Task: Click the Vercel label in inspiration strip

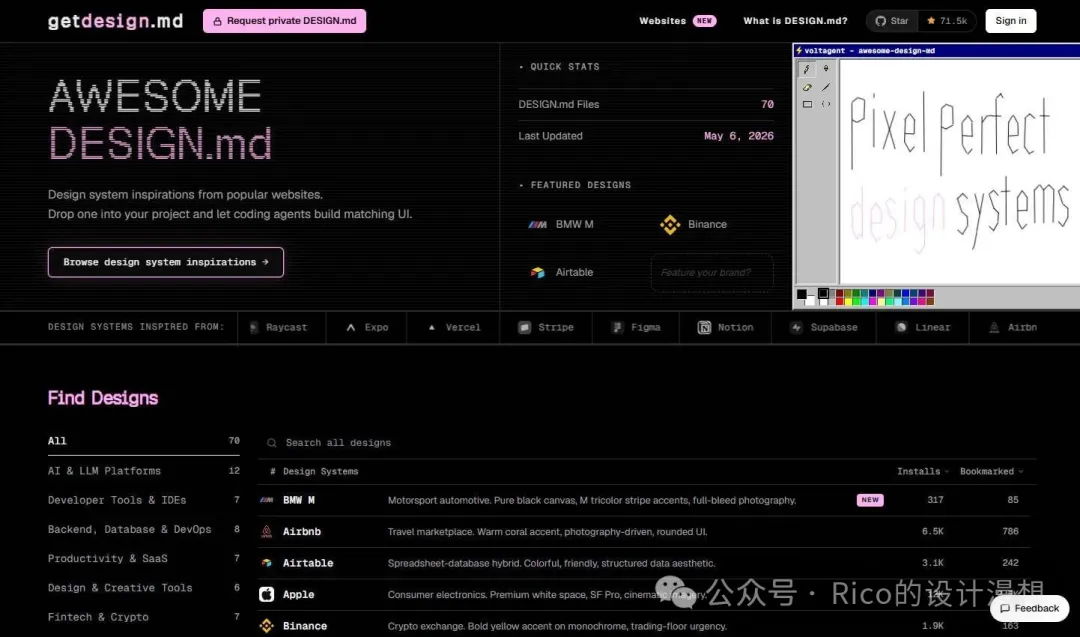Action: (x=463, y=328)
